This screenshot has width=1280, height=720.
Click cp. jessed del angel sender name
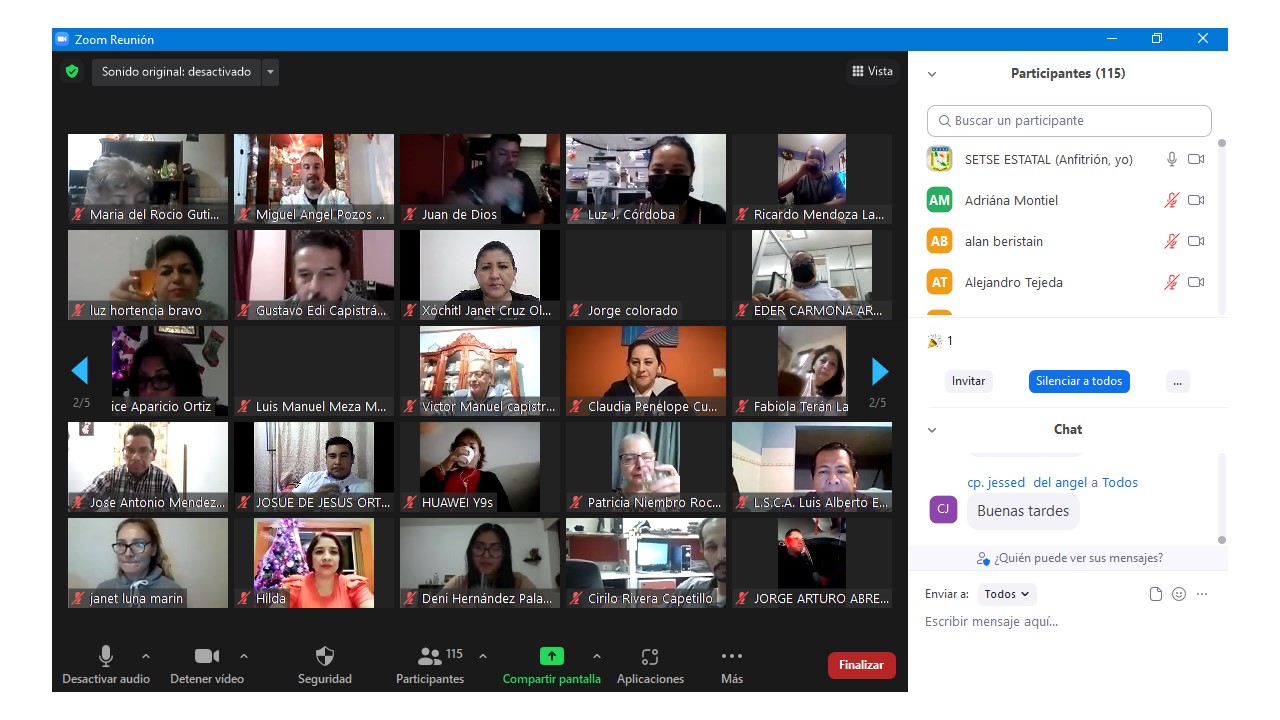pos(1027,482)
